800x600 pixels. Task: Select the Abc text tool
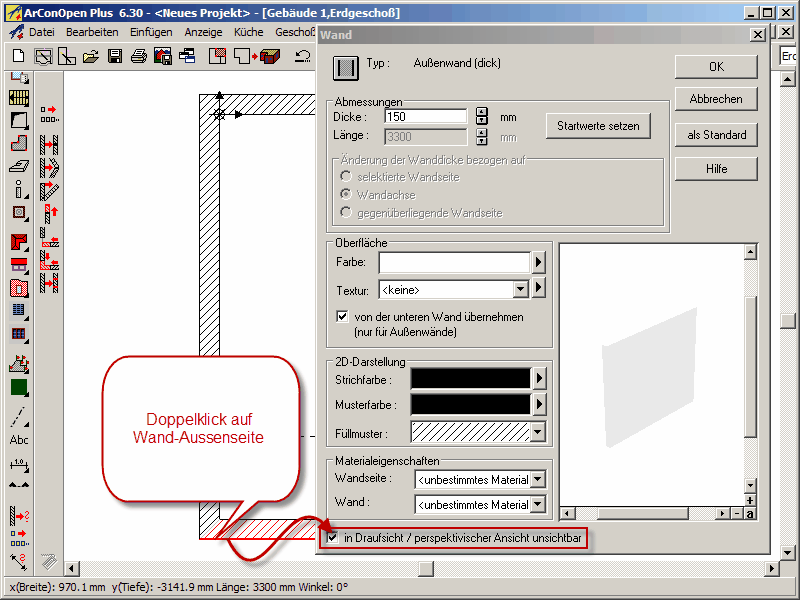pos(19,439)
